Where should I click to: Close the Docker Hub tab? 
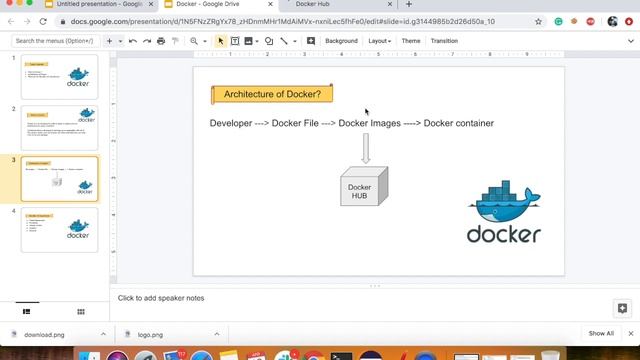389,4
